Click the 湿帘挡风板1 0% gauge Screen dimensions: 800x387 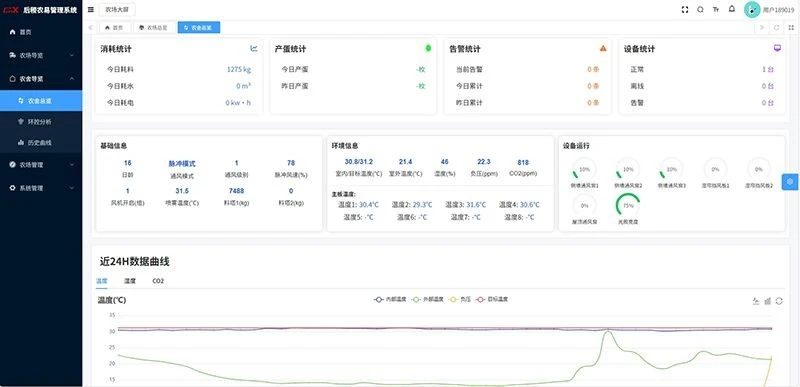click(x=715, y=169)
